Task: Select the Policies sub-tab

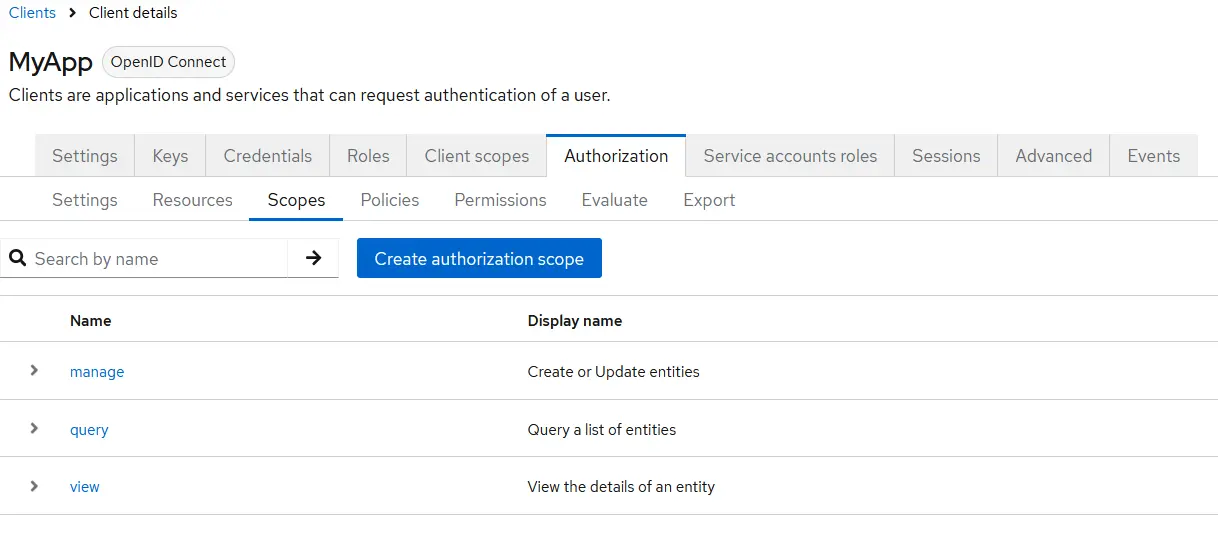Action: (389, 200)
